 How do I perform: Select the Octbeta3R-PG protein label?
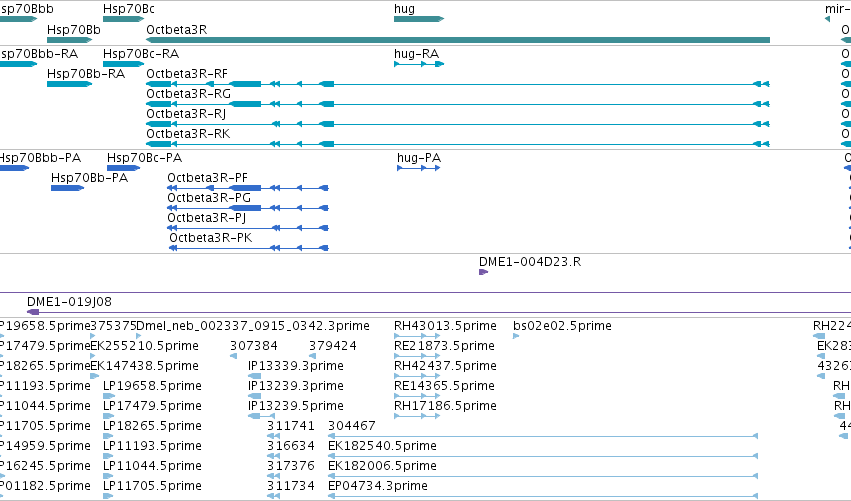[209, 198]
